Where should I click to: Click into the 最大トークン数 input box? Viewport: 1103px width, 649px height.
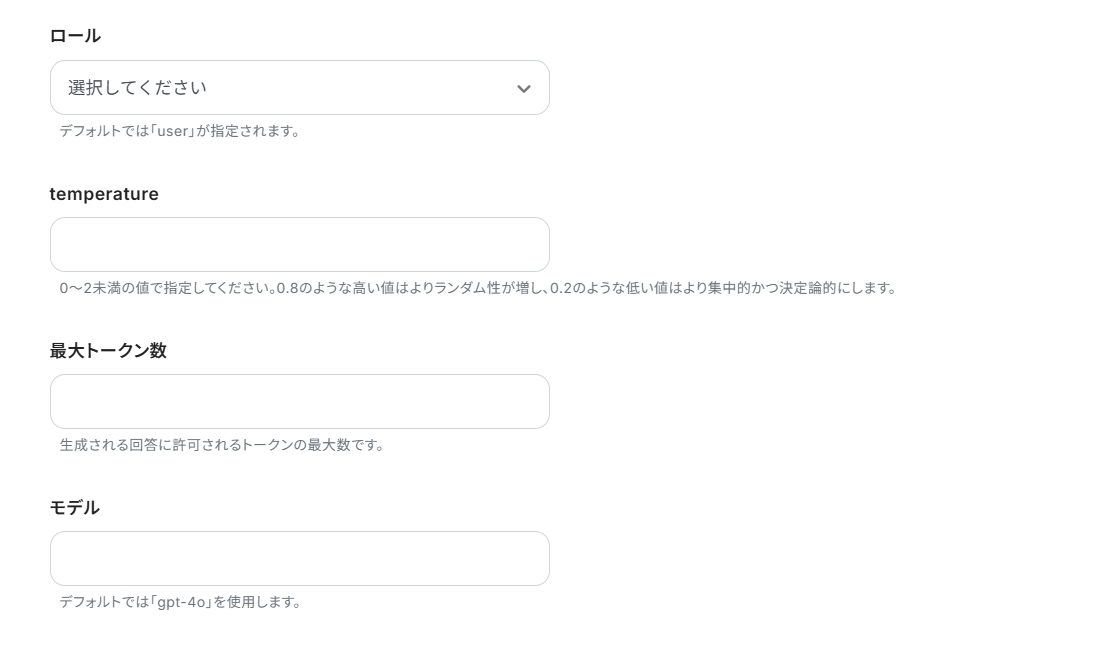(x=299, y=402)
